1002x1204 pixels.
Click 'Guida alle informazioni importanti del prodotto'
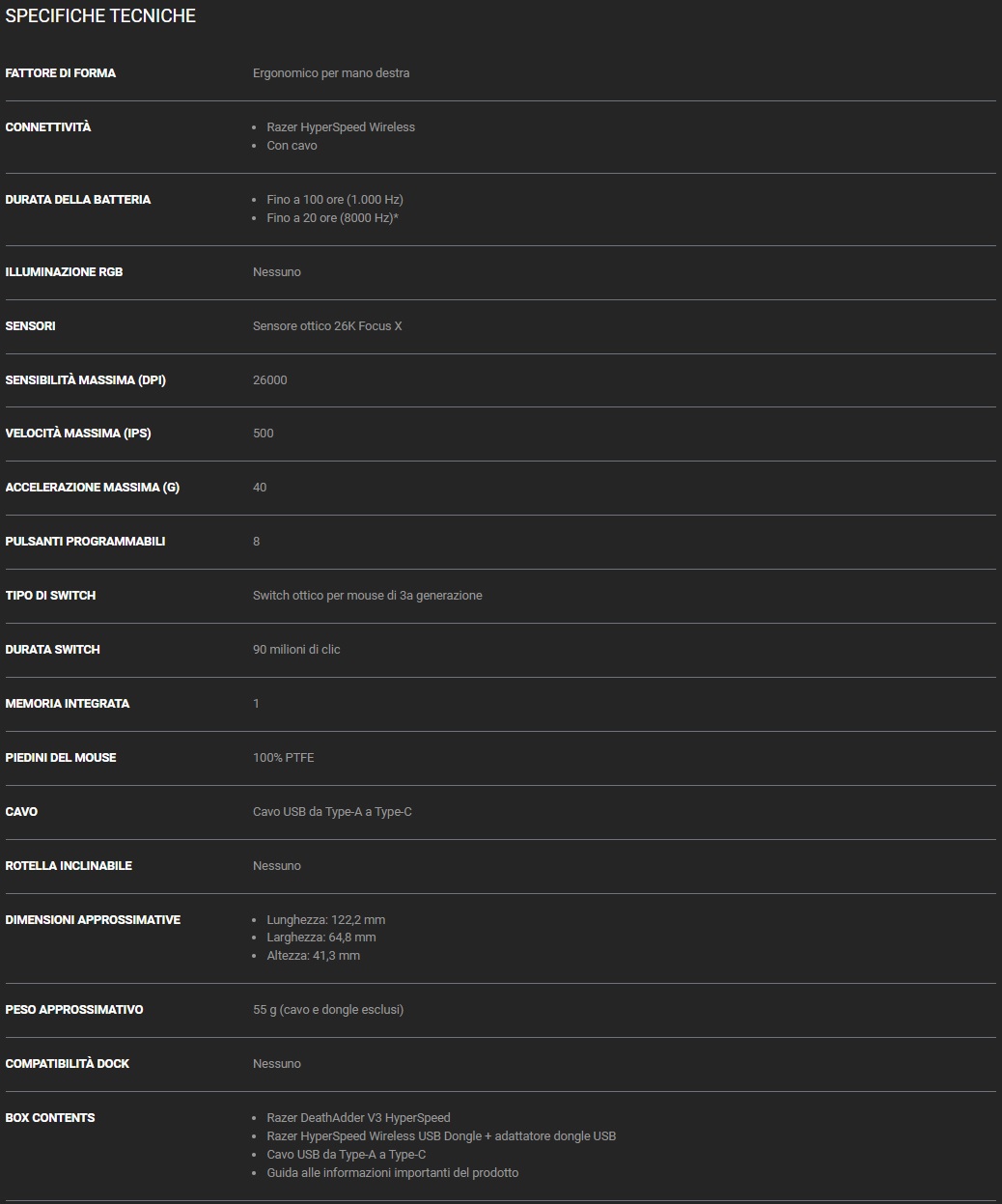pos(392,1173)
